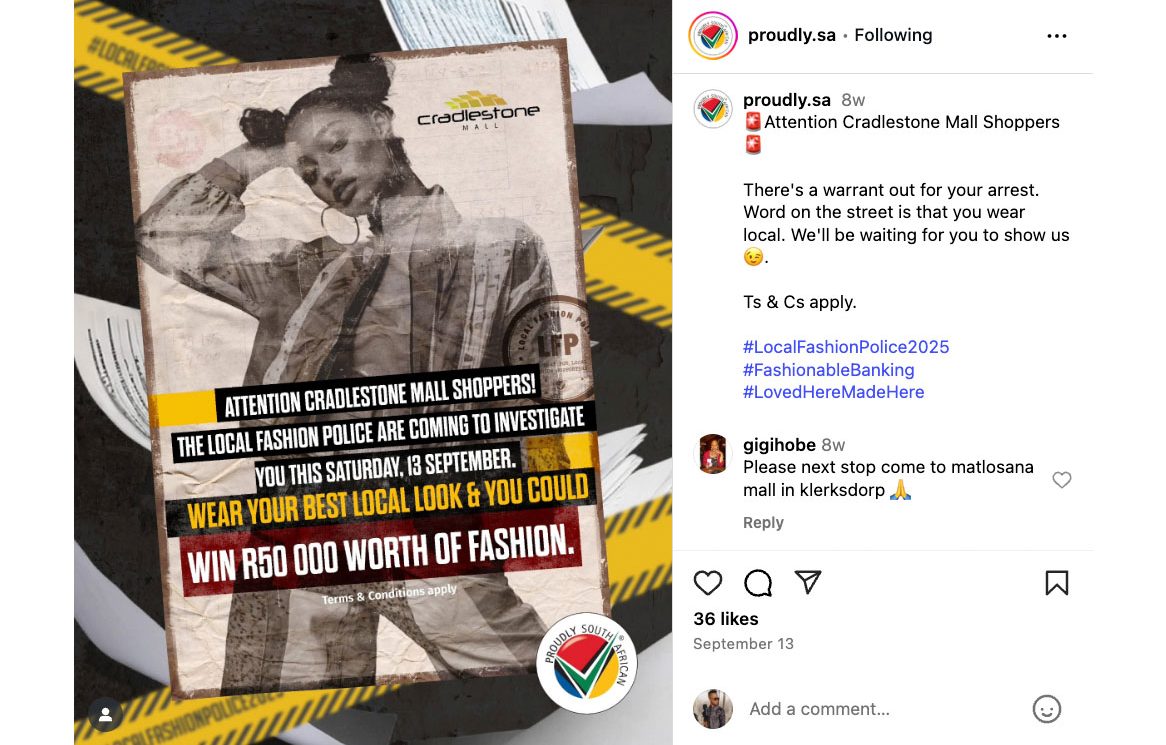
Task: Focus the Add a comment field
Action: [x=885, y=709]
